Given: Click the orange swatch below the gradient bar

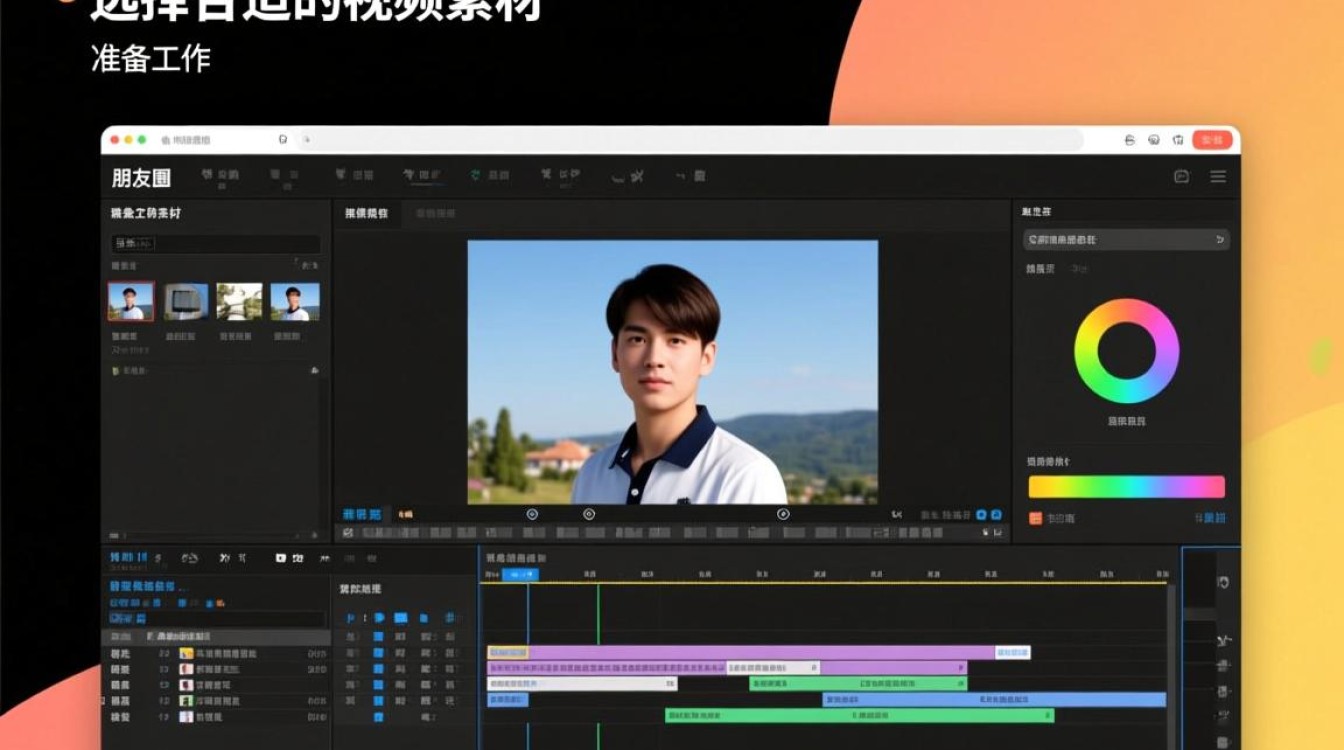Looking at the screenshot, I should [x=1035, y=518].
